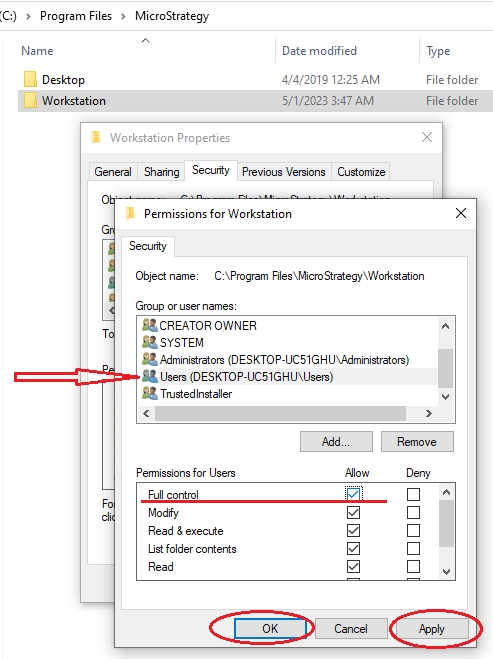Click the Desktop folder icon
This screenshot has height=659, width=493.
pyautogui.click(x=30, y=79)
